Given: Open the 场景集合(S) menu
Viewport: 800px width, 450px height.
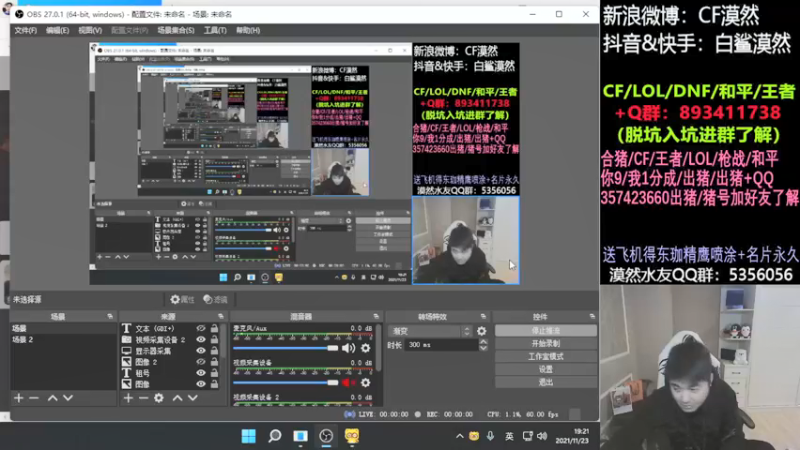Looking at the screenshot, I should click(x=176, y=31).
